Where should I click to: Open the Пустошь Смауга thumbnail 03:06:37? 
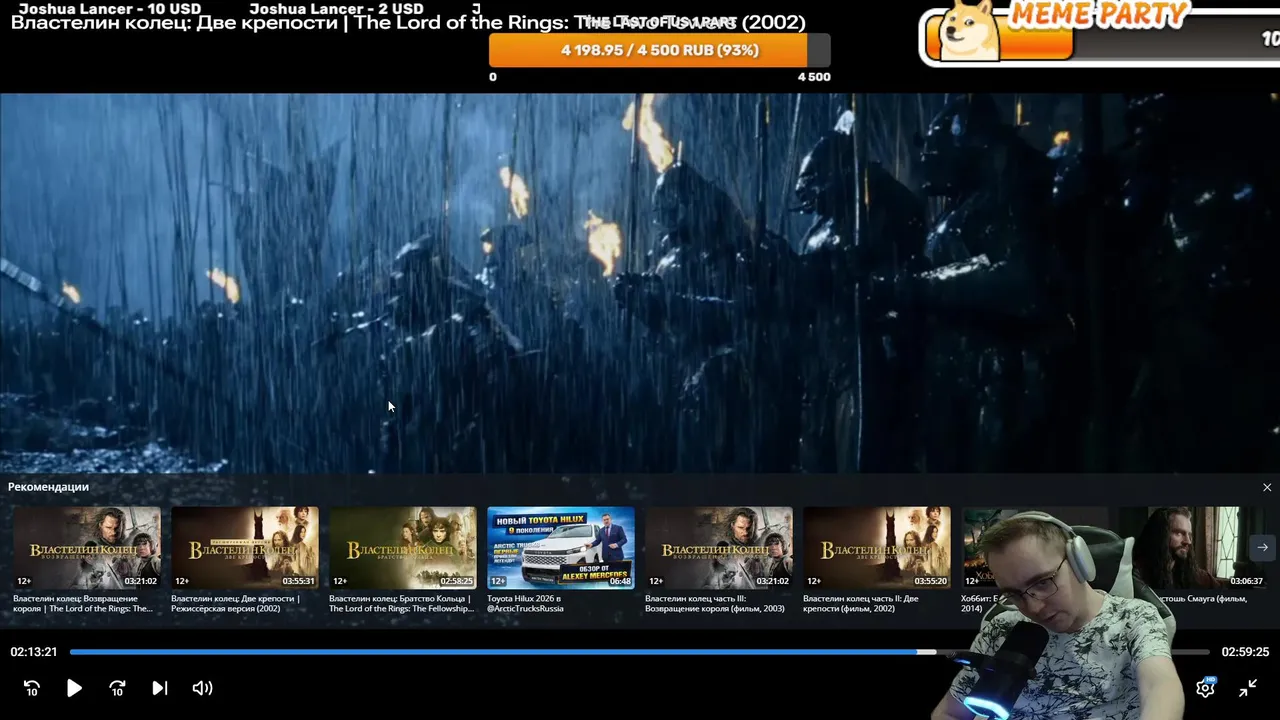(1193, 548)
